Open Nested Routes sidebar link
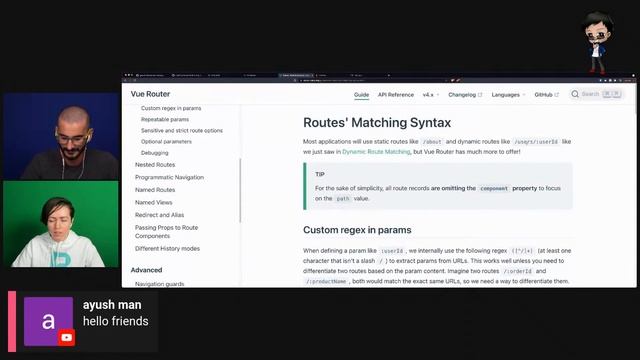Screen dimensions: 640x360 pos(155,164)
